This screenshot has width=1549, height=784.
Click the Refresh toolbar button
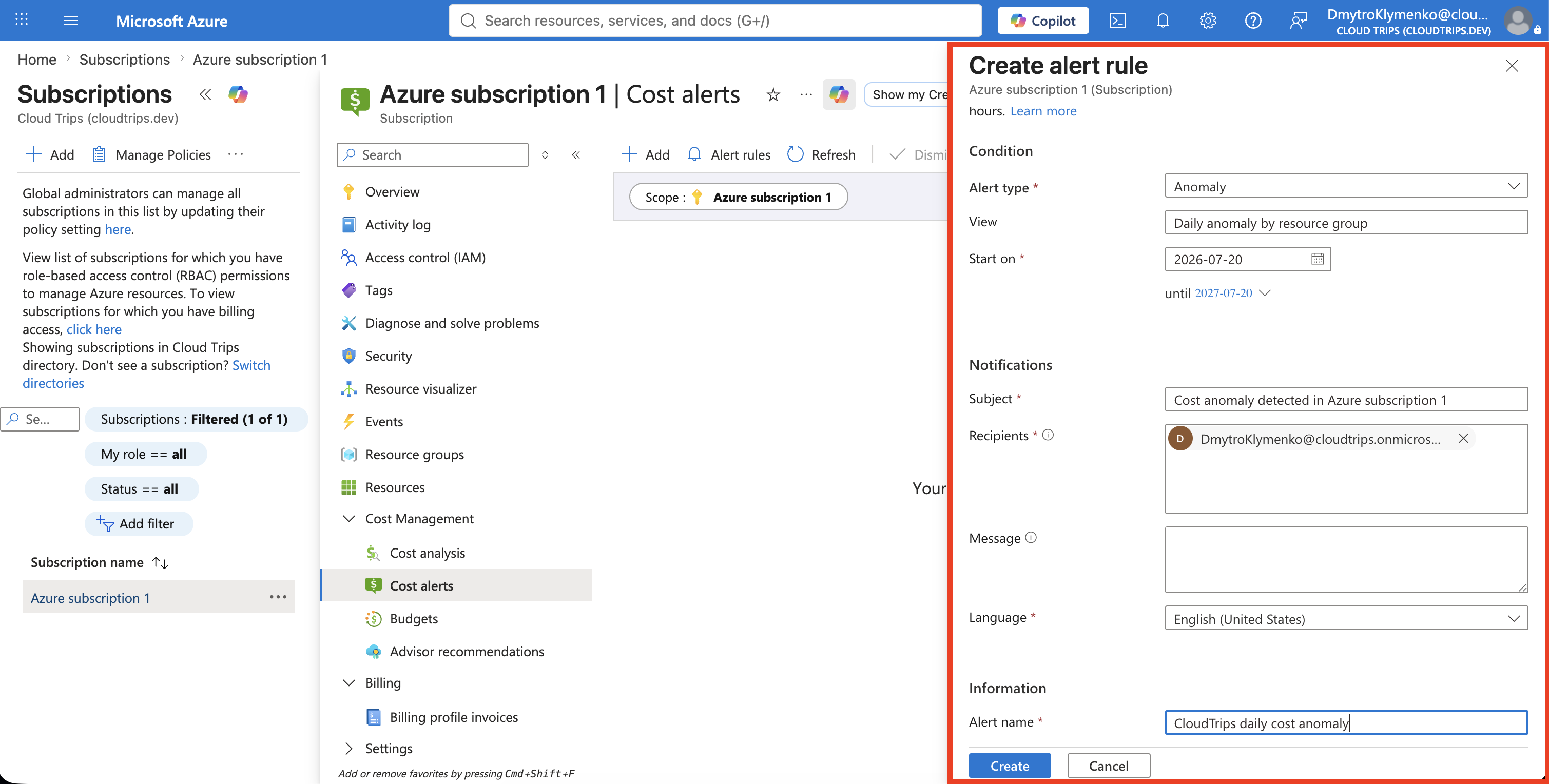[821, 154]
